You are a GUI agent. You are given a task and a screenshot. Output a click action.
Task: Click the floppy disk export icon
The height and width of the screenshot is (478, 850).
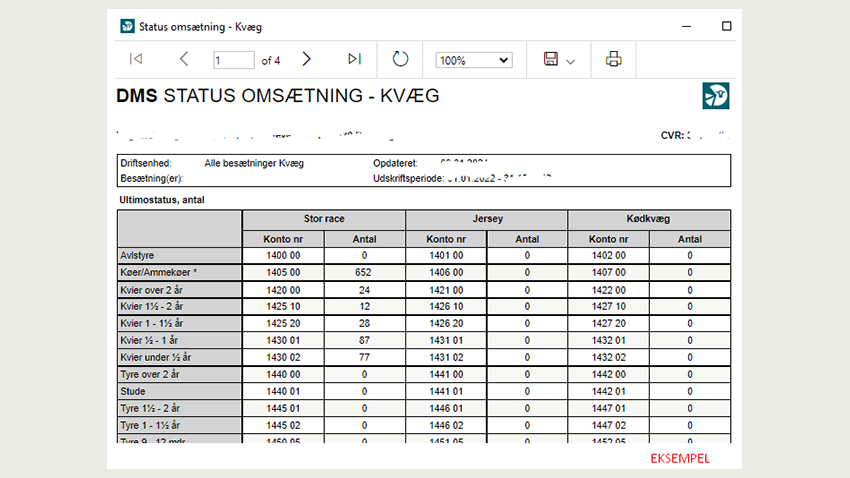(550, 60)
